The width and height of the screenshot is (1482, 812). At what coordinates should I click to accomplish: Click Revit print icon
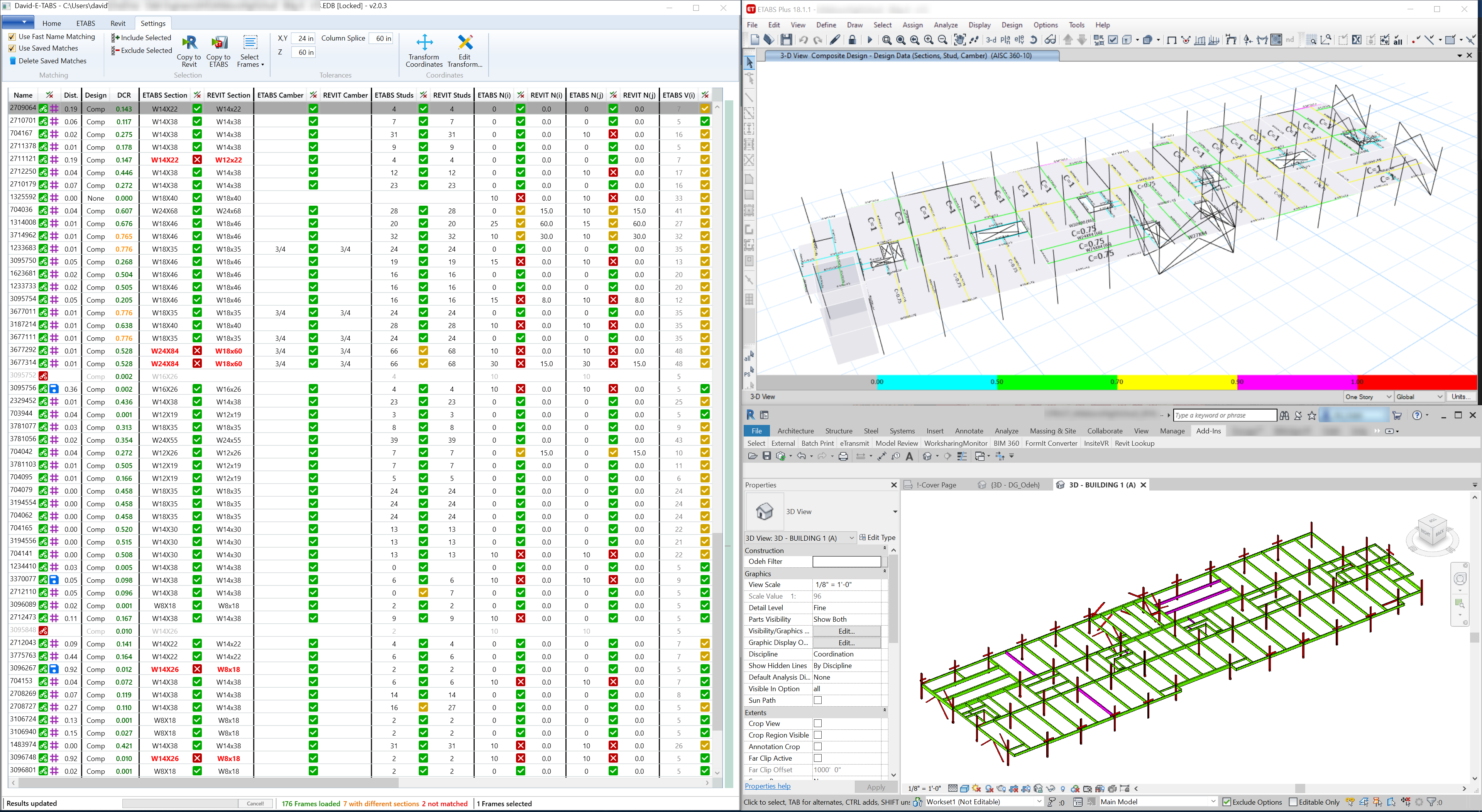[843, 456]
